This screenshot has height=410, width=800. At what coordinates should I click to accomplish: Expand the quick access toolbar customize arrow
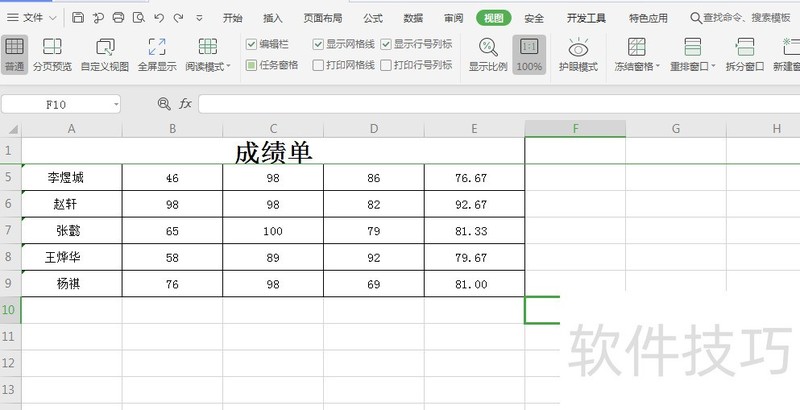[199, 18]
